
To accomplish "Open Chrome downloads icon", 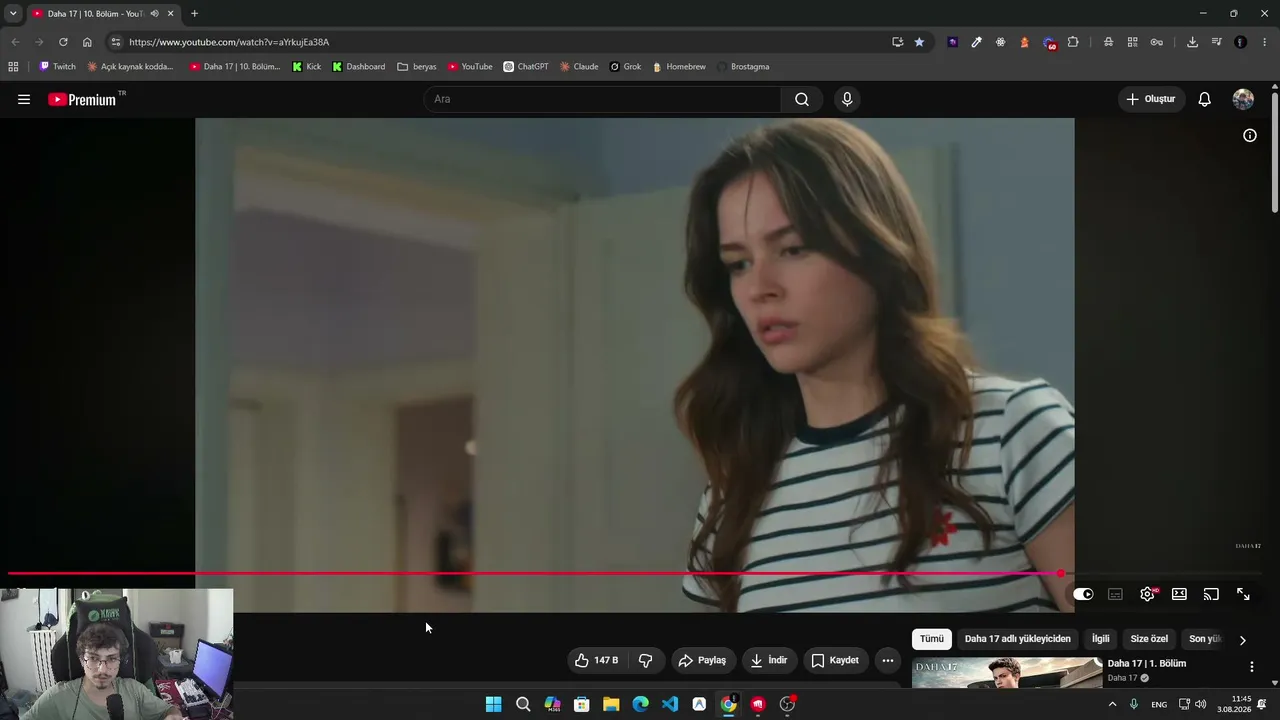I will point(1192,42).
